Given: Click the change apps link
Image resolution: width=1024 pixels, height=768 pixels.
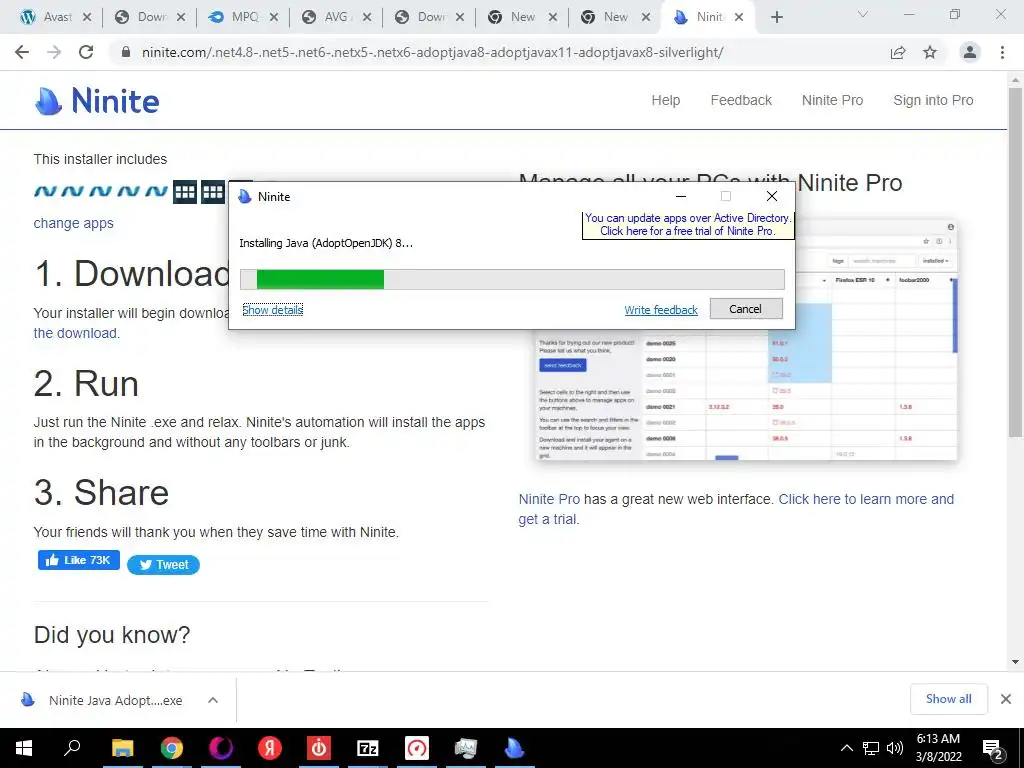Looking at the screenshot, I should (x=73, y=223).
